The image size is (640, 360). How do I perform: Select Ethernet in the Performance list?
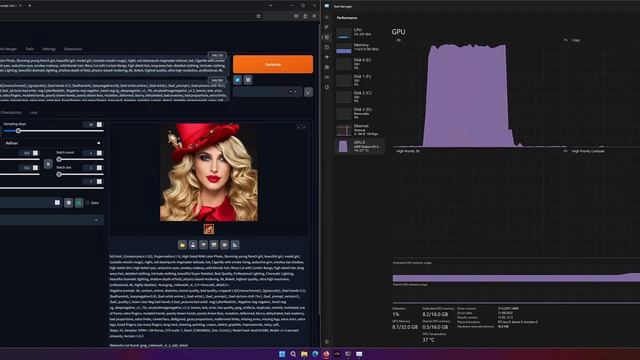tap(360, 130)
